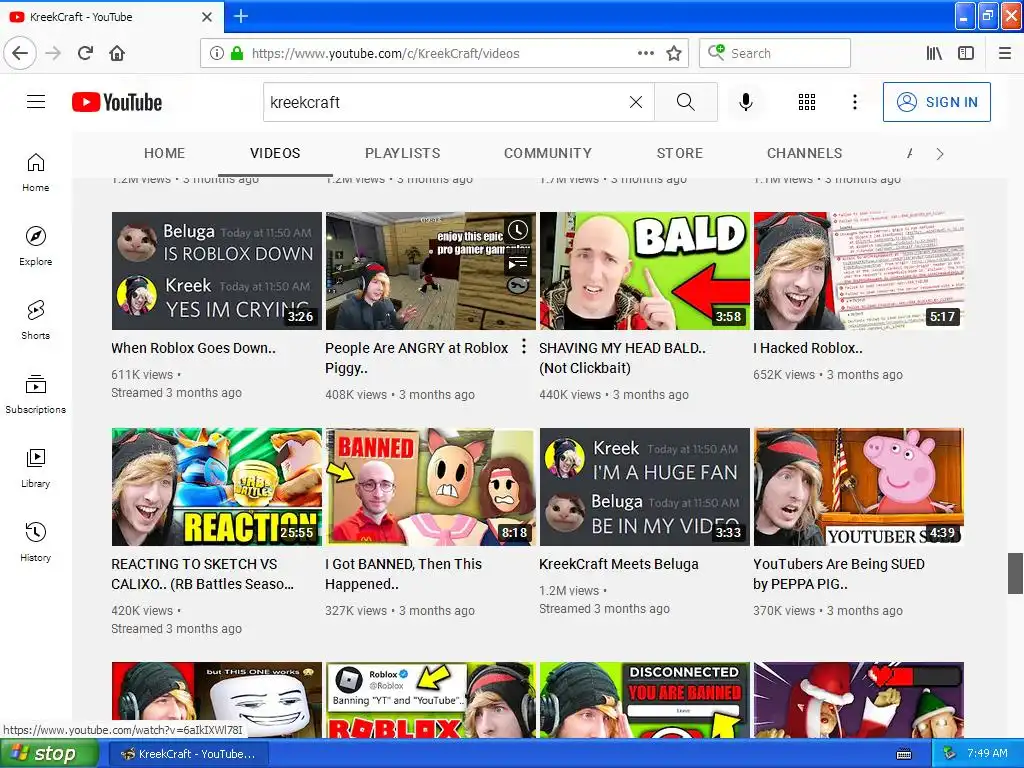Open a new browser tab with plus
The height and width of the screenshot is (768, 1024).
click(x=241, y=16)
